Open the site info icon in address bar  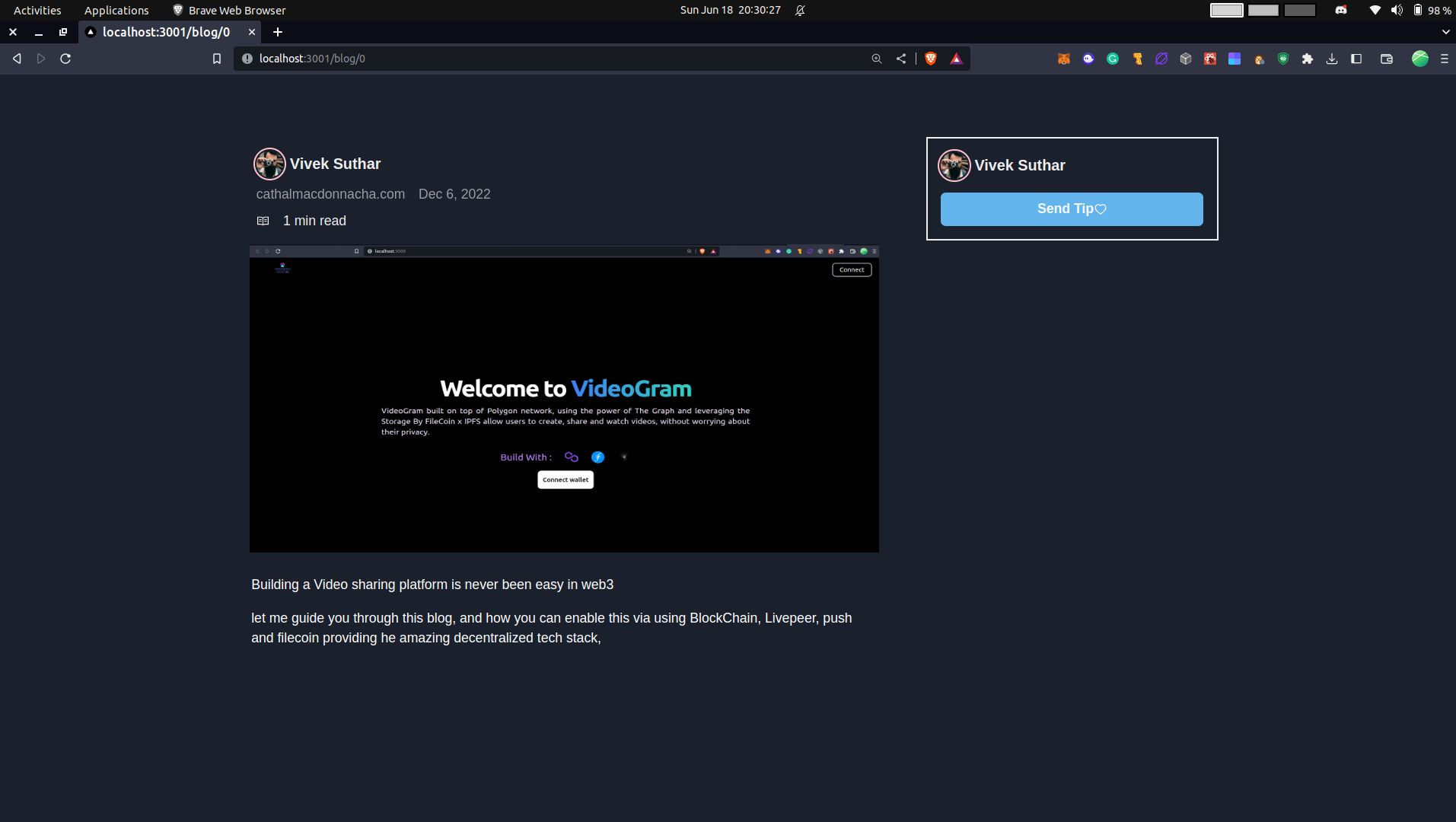coord(247,59)
